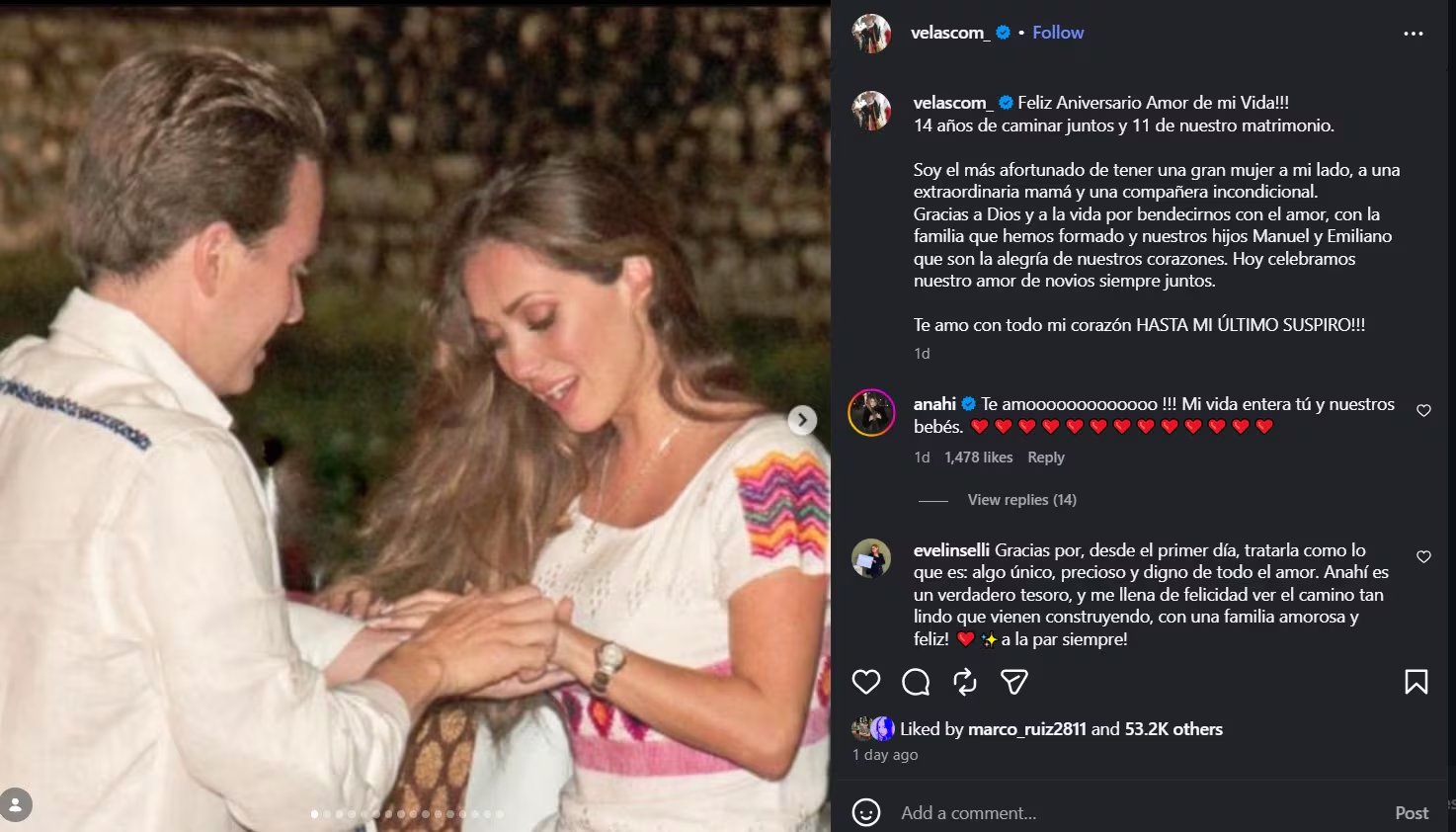Toggle like state on the post heart

pyautogui.click(x=866, y=682)
